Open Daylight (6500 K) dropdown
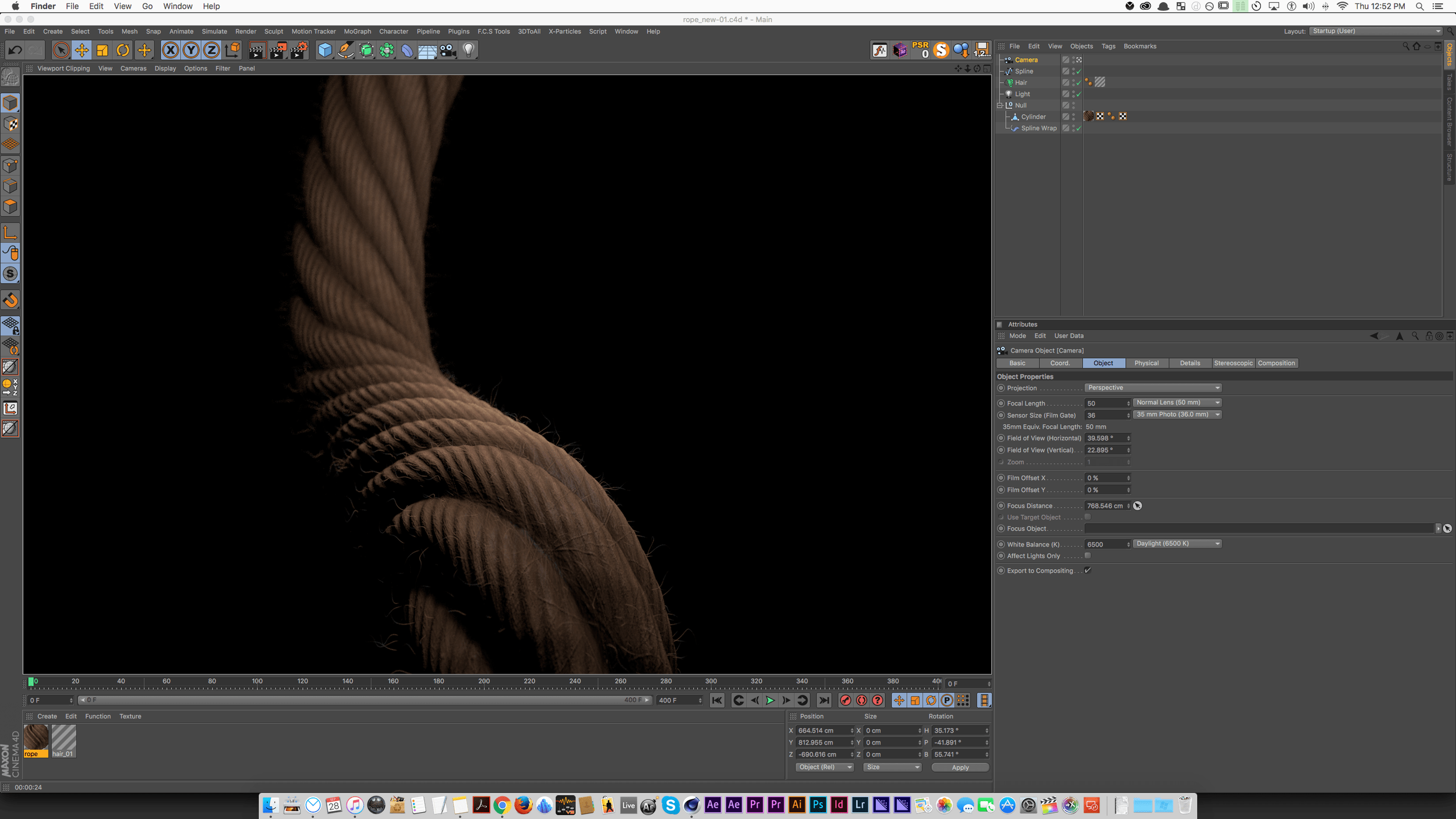The height and width of the screenshot is (819, 1456). tap(1177, 543)
